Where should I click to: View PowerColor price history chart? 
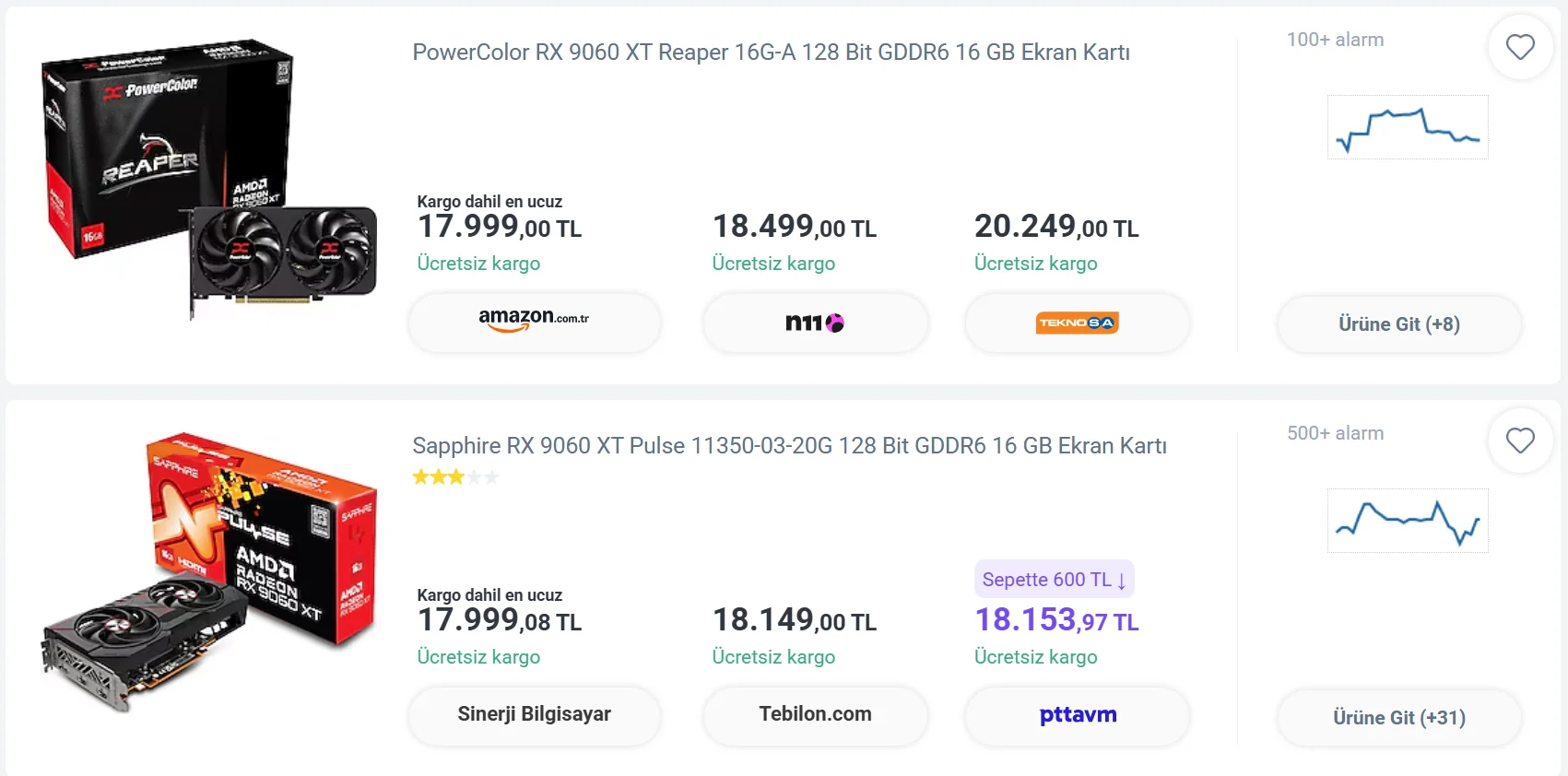[1408, 127]
